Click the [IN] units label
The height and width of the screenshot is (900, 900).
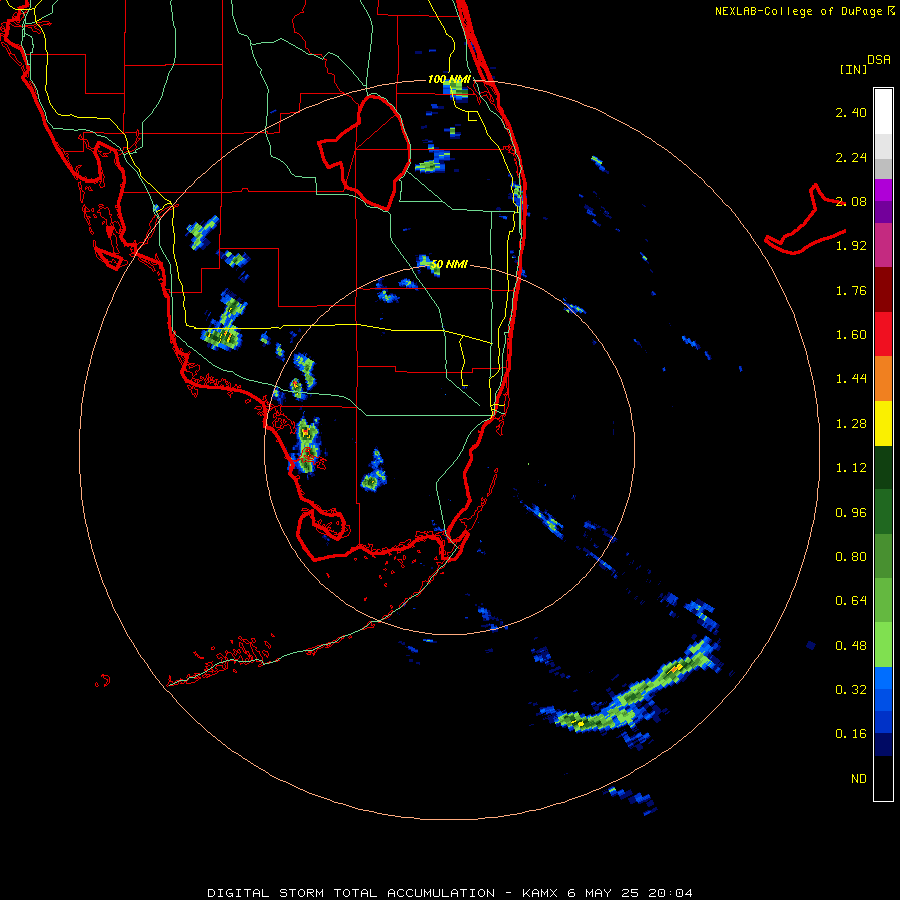click(x=853, y=69)
